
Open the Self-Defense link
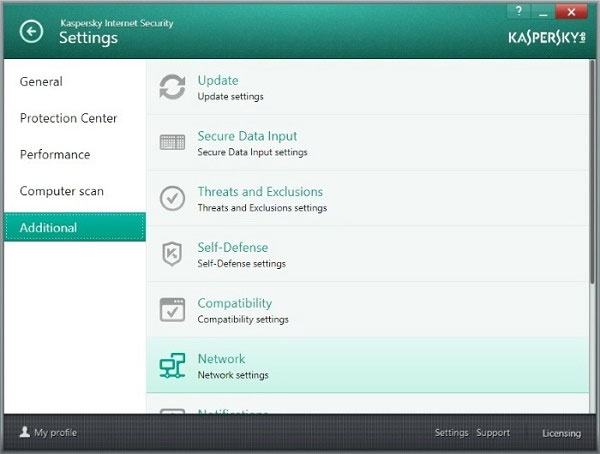click(x=233, y=247)
